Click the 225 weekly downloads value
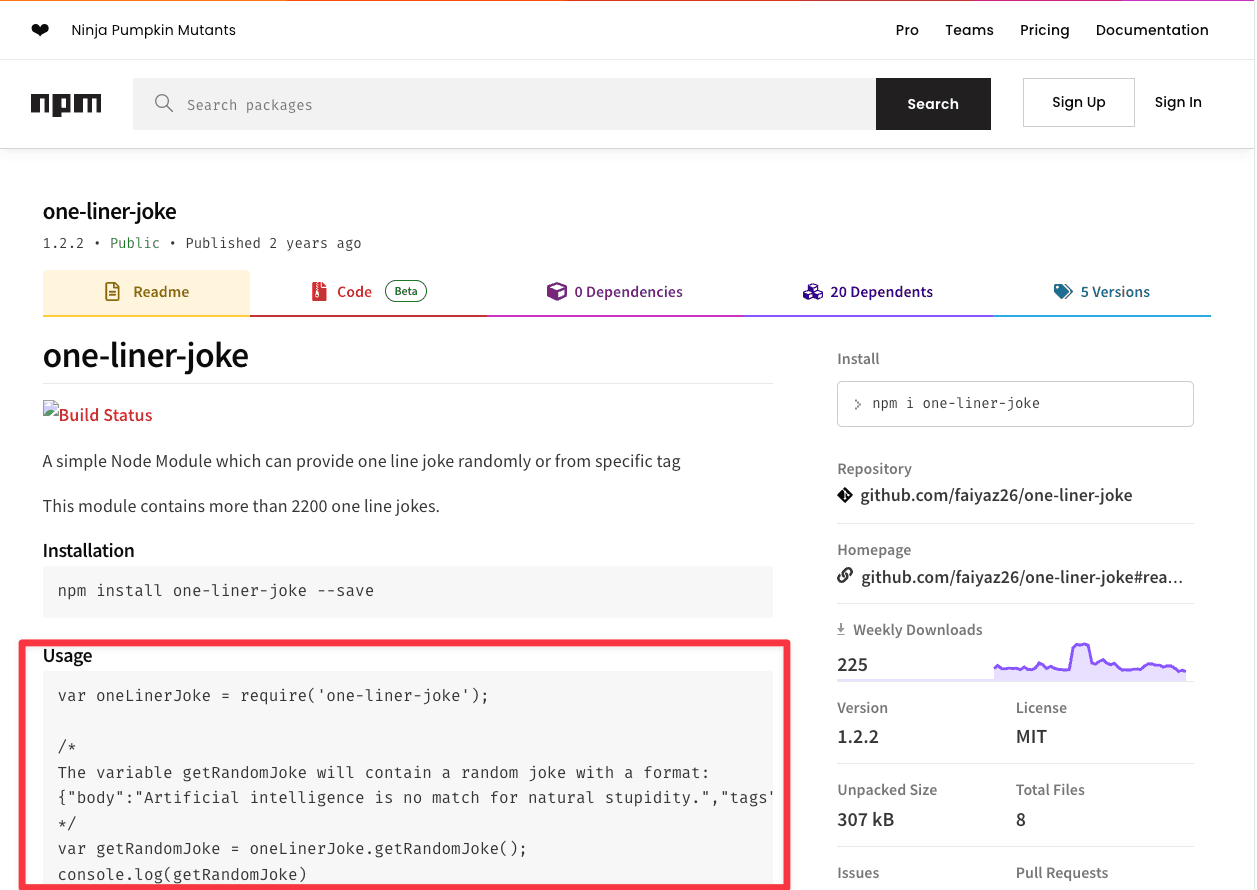 click(853, 665)
